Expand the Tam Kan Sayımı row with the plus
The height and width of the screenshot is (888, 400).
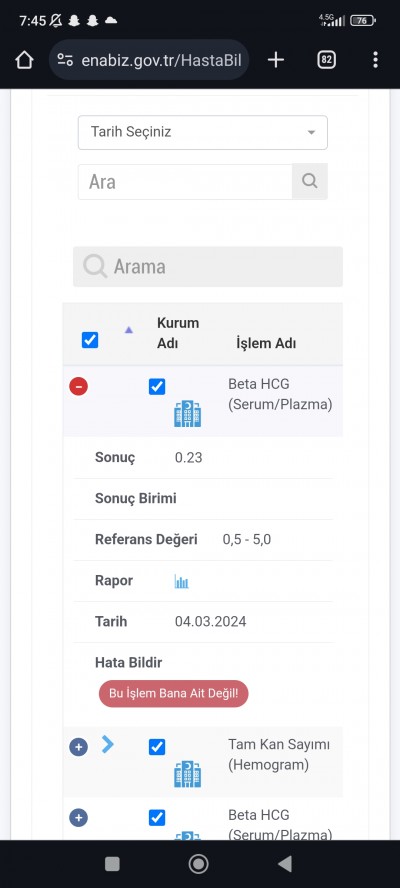coord(79,747)
